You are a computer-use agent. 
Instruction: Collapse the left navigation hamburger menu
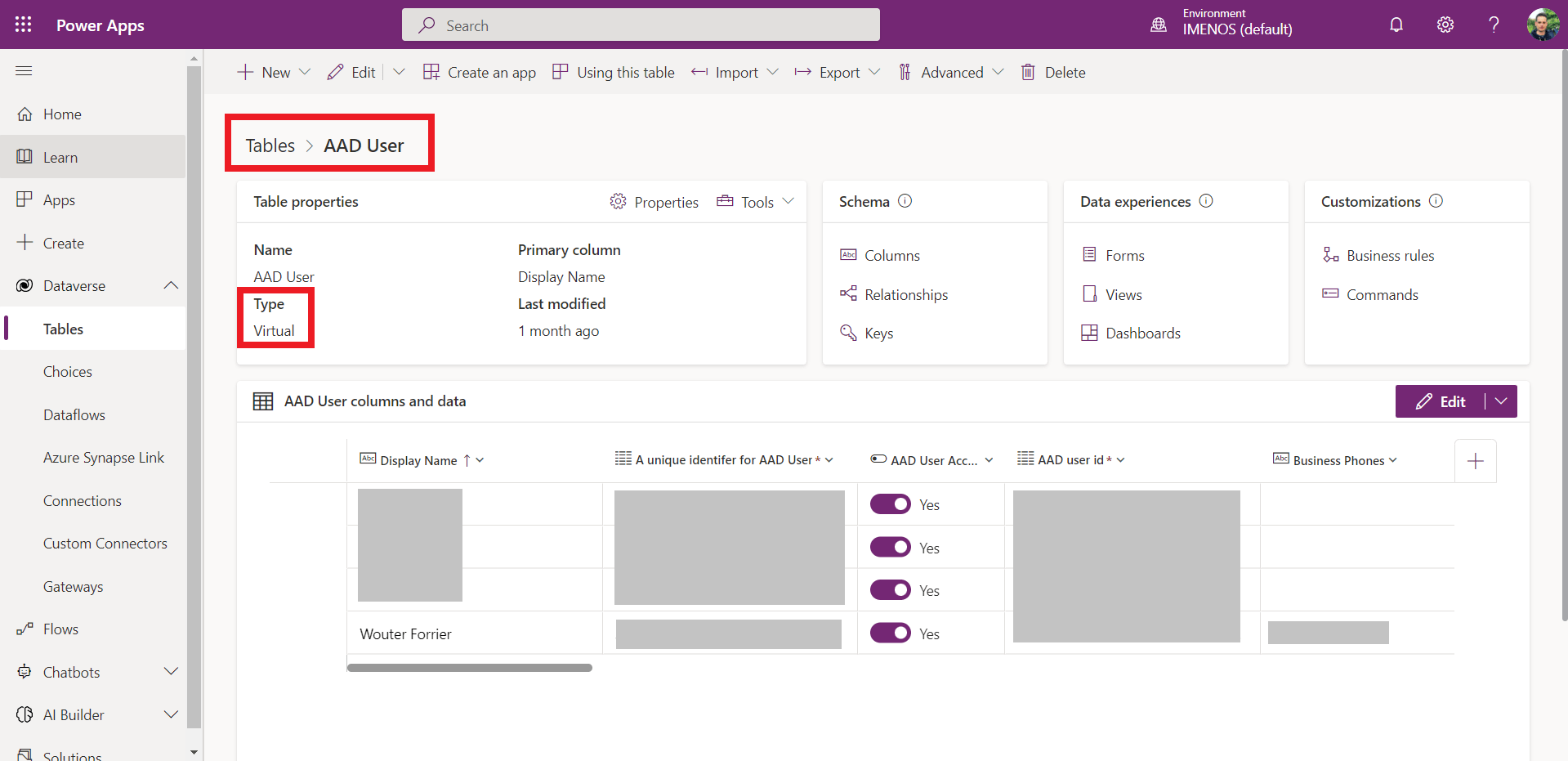pos(24,71)
